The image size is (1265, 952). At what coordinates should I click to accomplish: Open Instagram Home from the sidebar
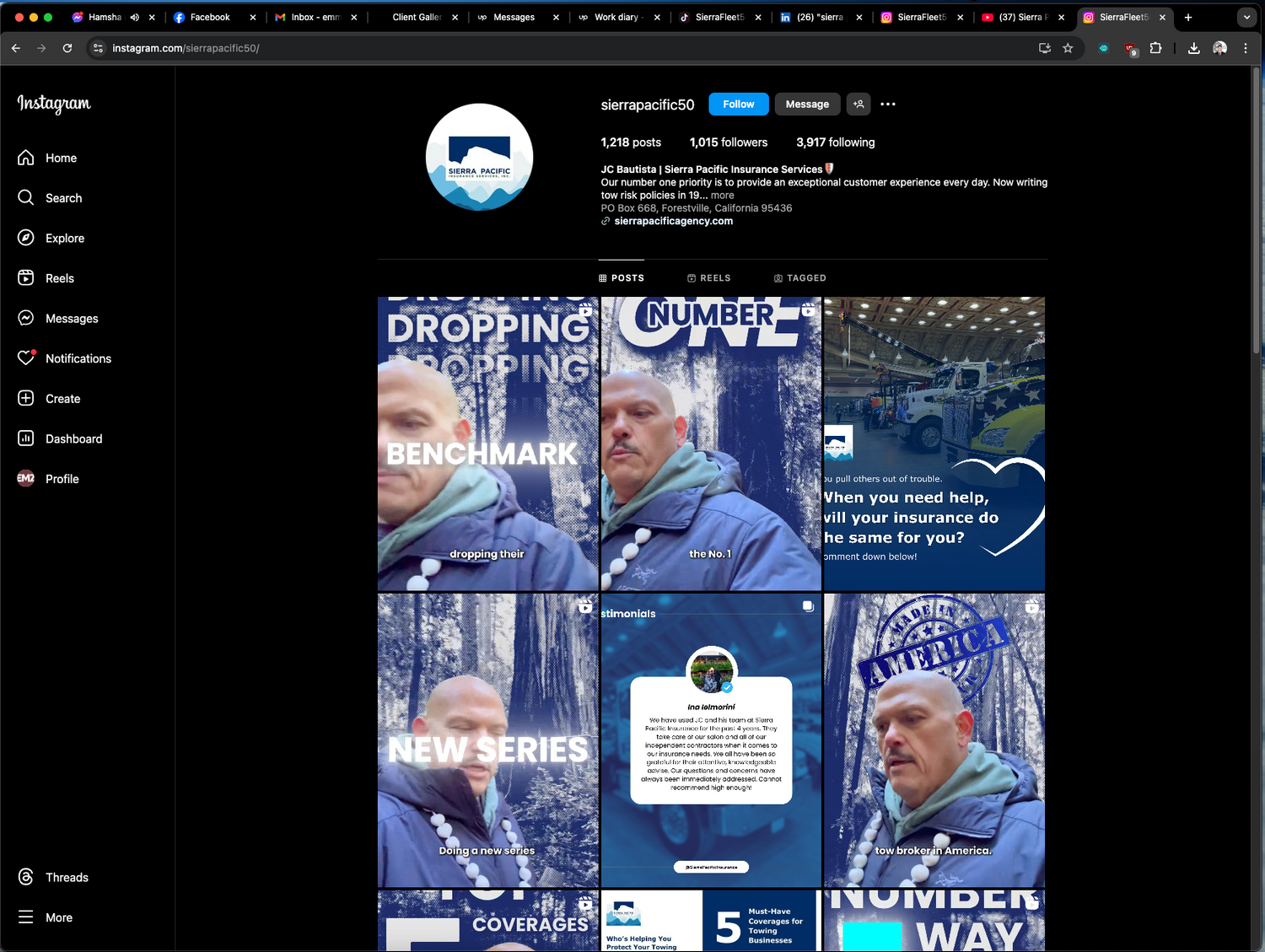coord(47,158)
